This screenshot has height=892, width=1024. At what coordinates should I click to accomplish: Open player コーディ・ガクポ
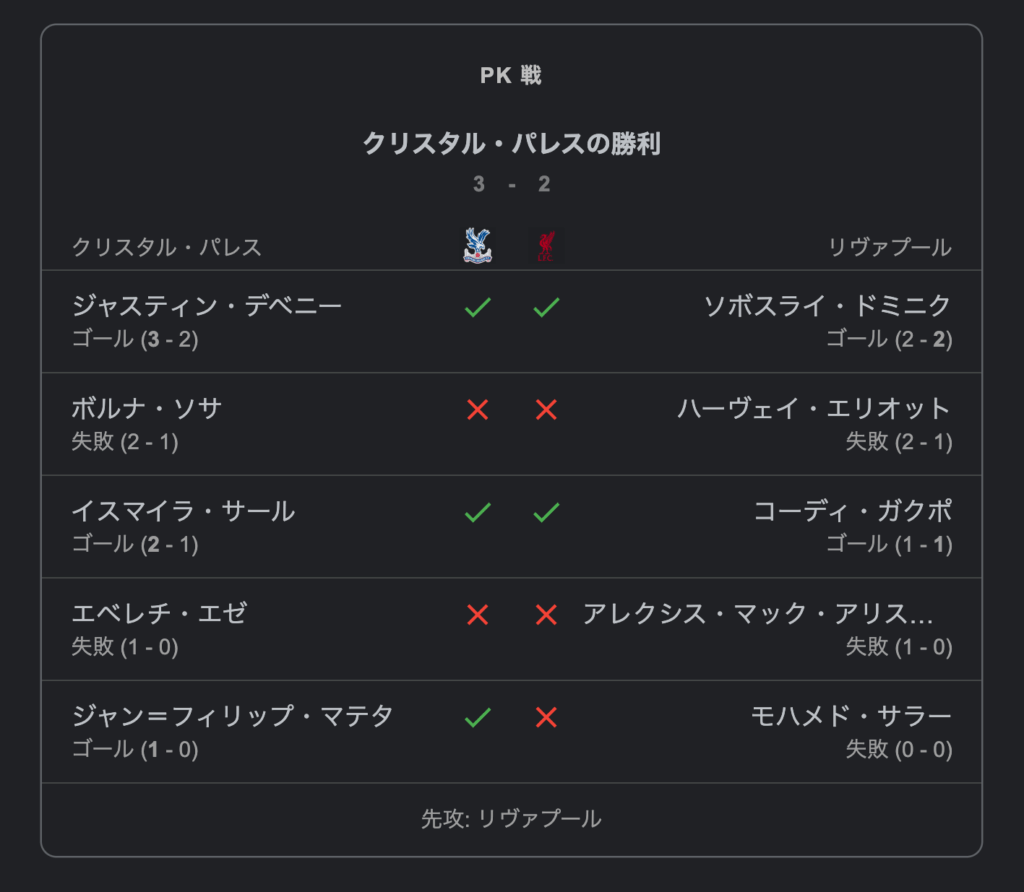pyautogui.click(x=852, y=511)
